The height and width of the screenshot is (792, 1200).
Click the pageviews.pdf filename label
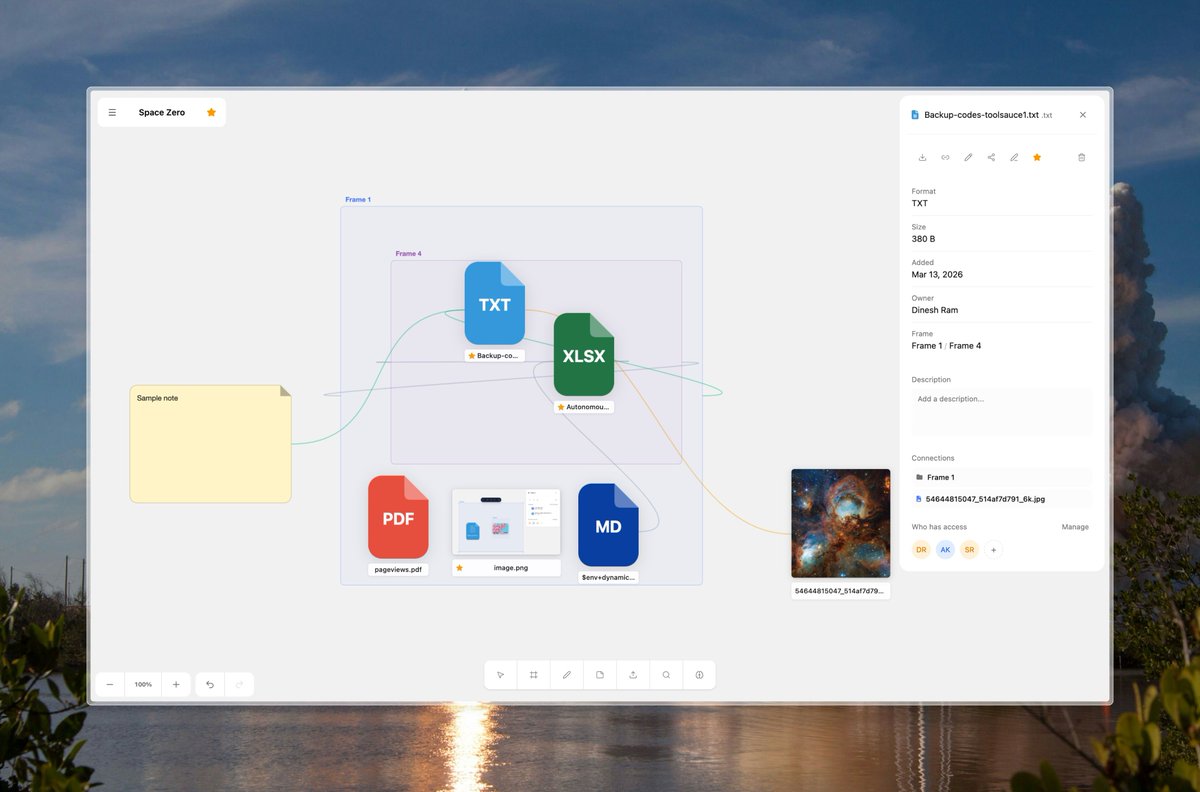pyautogui.click(x=398, y=569)
